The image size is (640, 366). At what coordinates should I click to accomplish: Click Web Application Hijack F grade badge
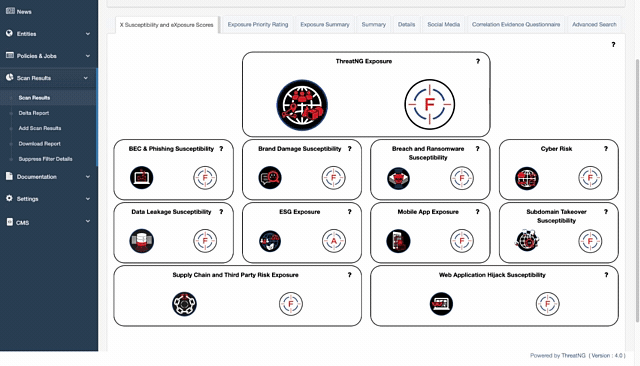pos(547,304)
